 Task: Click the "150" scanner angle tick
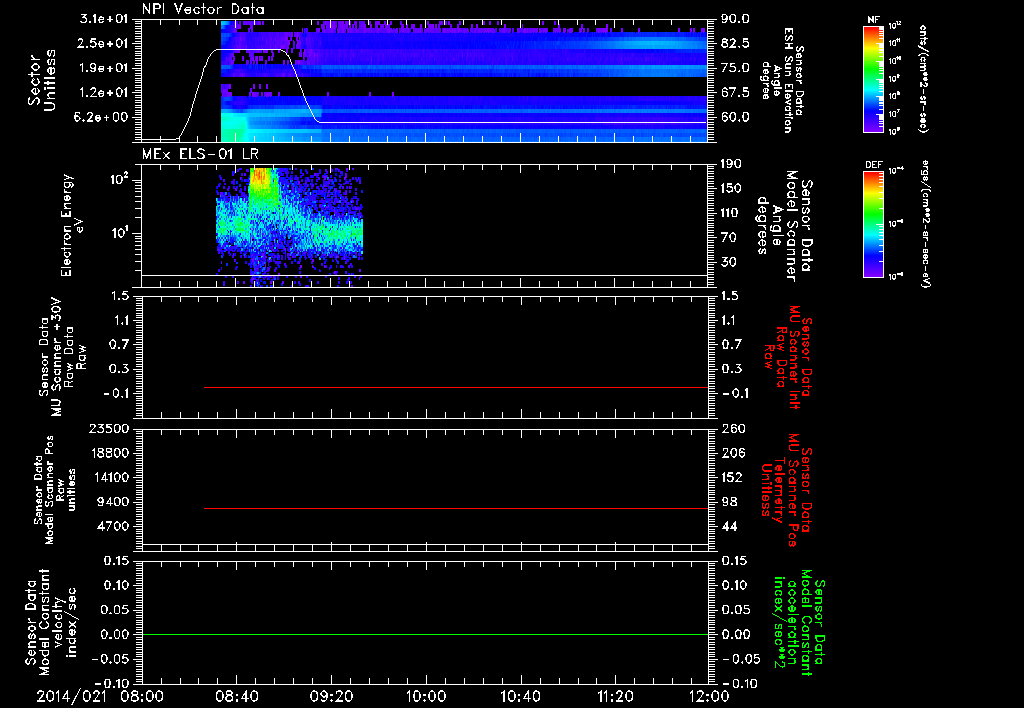[x=731, y=188]
